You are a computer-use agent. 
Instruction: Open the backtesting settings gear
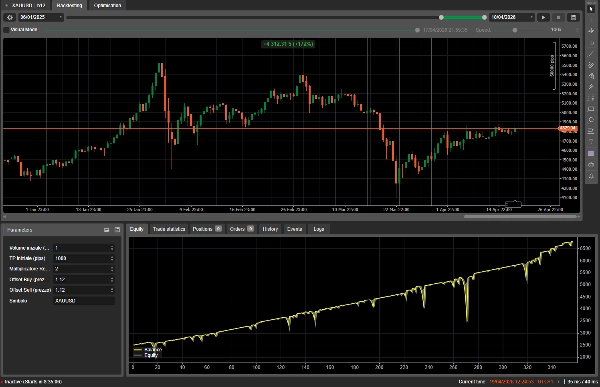click(x=10, y=17)
